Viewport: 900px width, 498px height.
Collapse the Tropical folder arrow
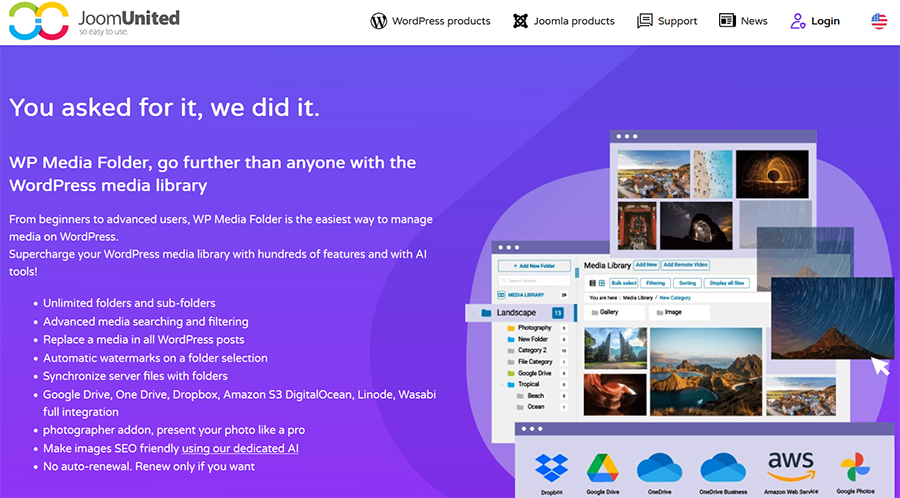(502, 384)
